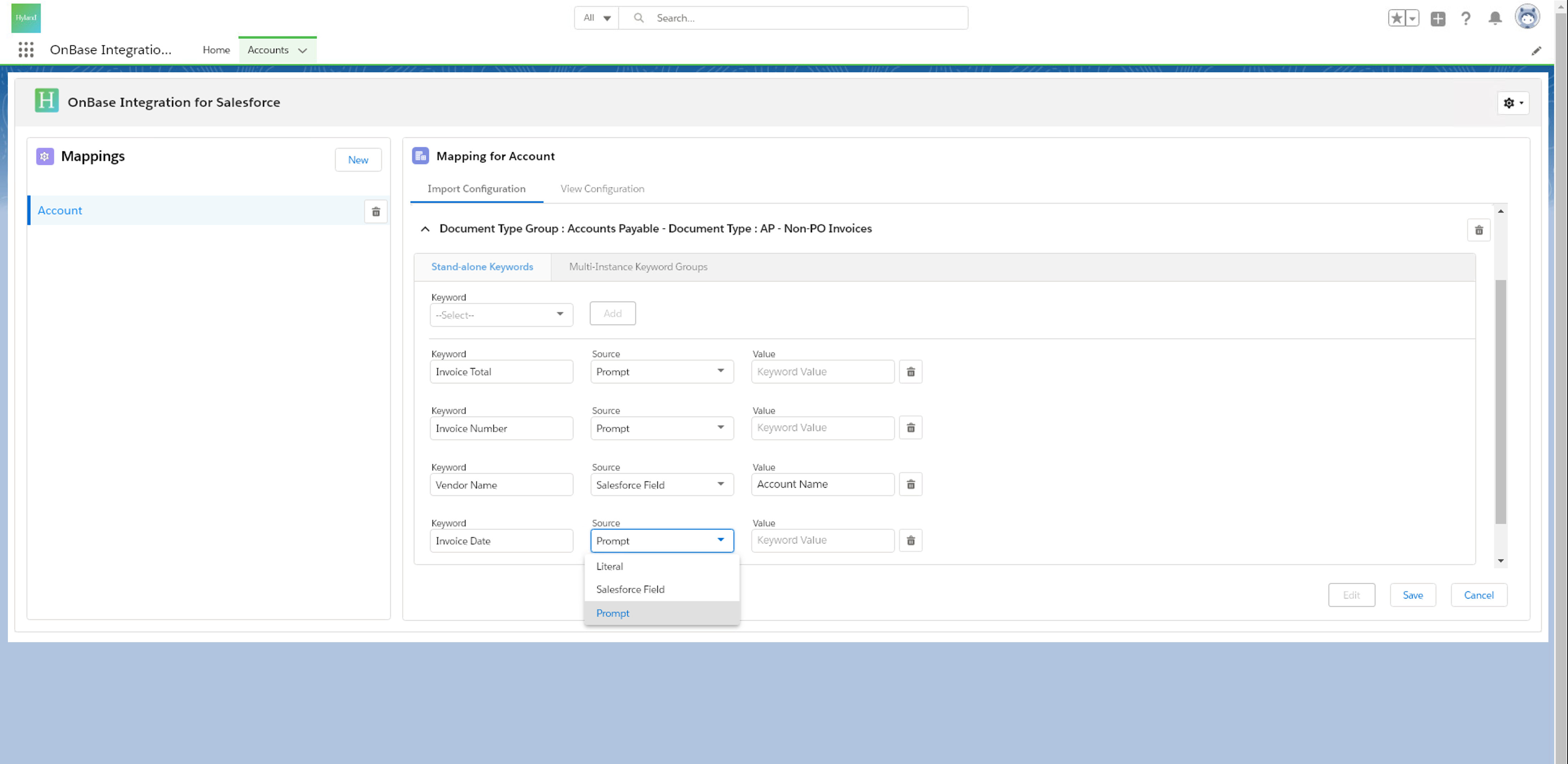Click the Account Name value field

pos(823,484)
